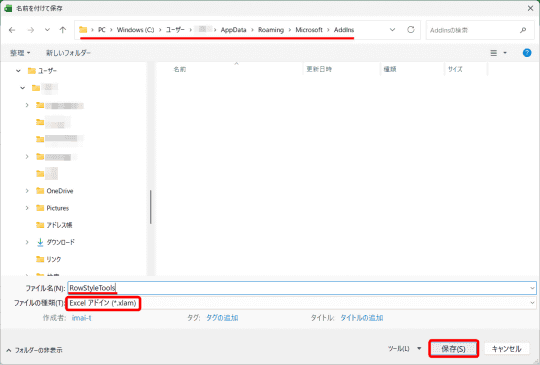
Task: Open the recent locations chevron
Action: pyautogui.click(x=47, y=30)
